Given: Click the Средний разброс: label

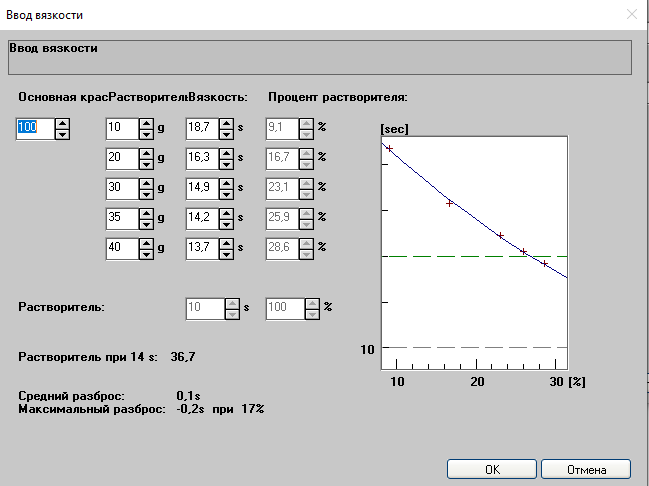Looking at the screenshot, I should [71, 396].
